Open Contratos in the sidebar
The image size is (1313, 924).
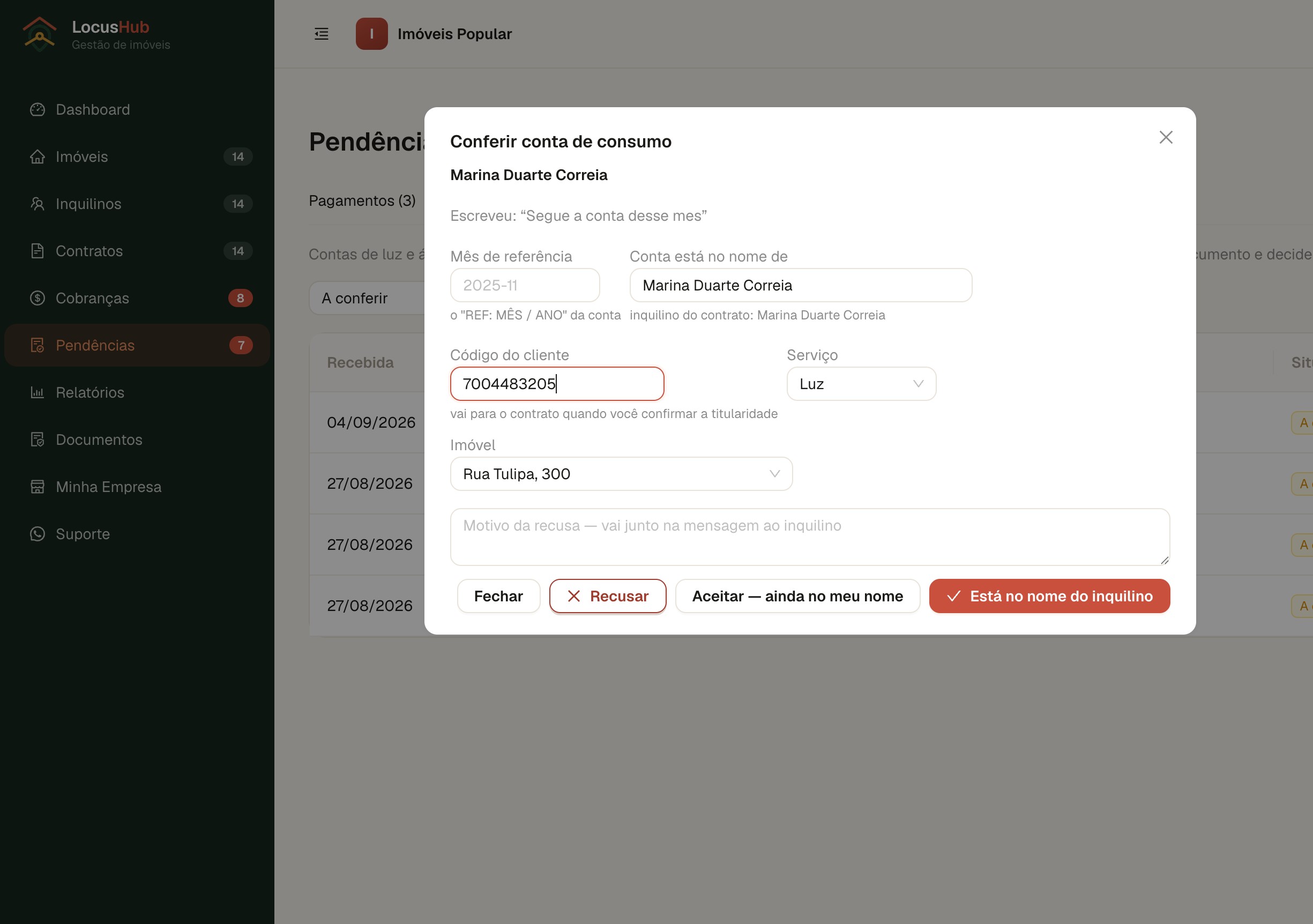point(137,251)
